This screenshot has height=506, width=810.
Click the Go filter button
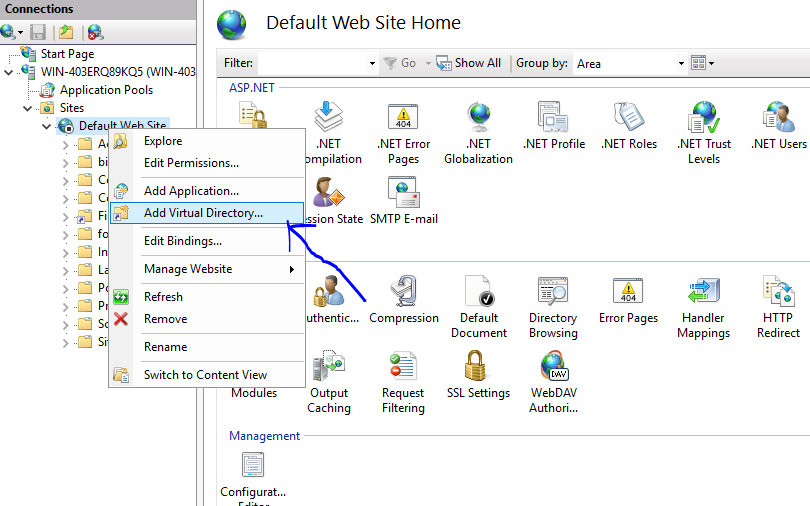[401, 64]
